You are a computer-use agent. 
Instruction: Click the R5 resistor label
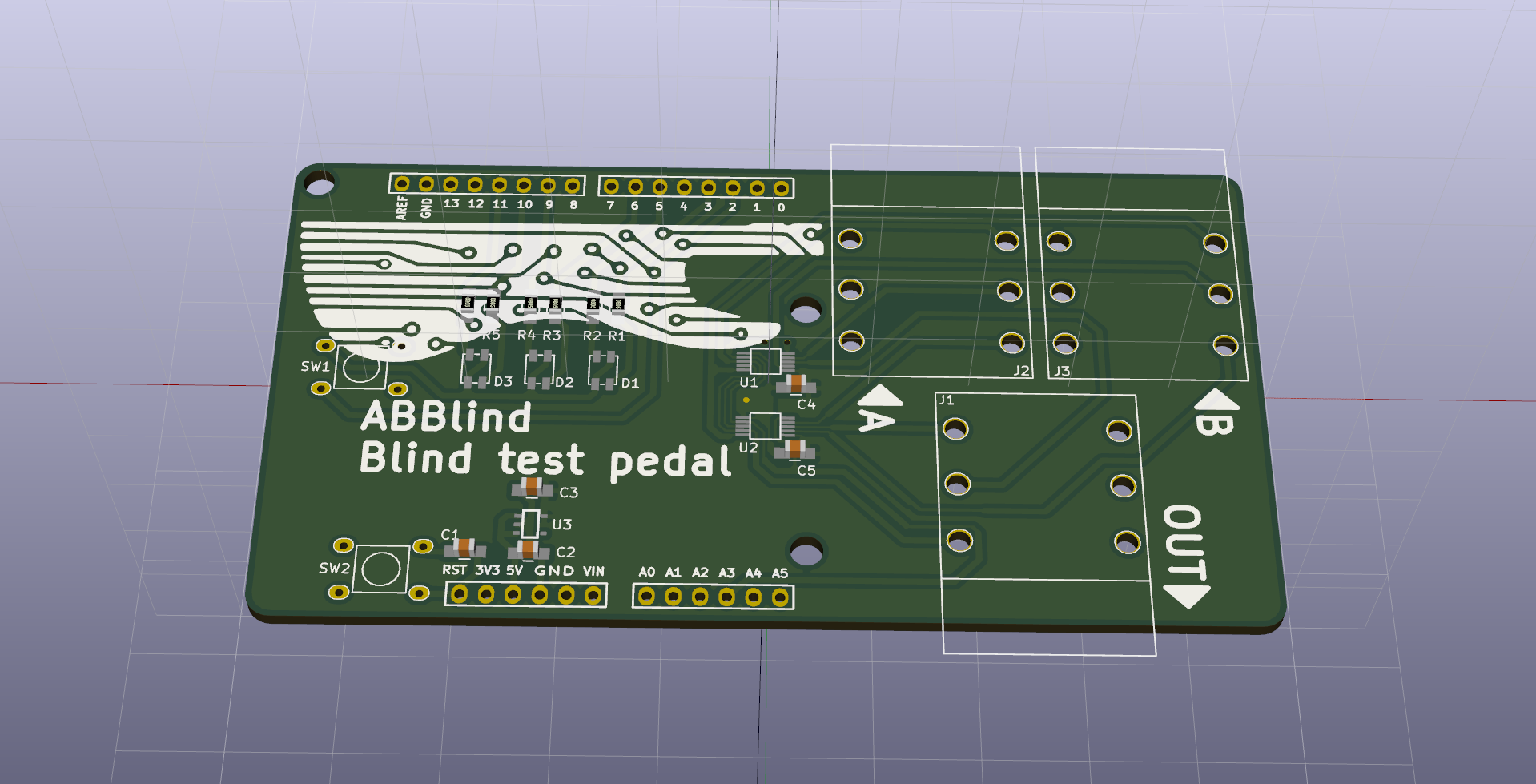click(x=491, y=334)
